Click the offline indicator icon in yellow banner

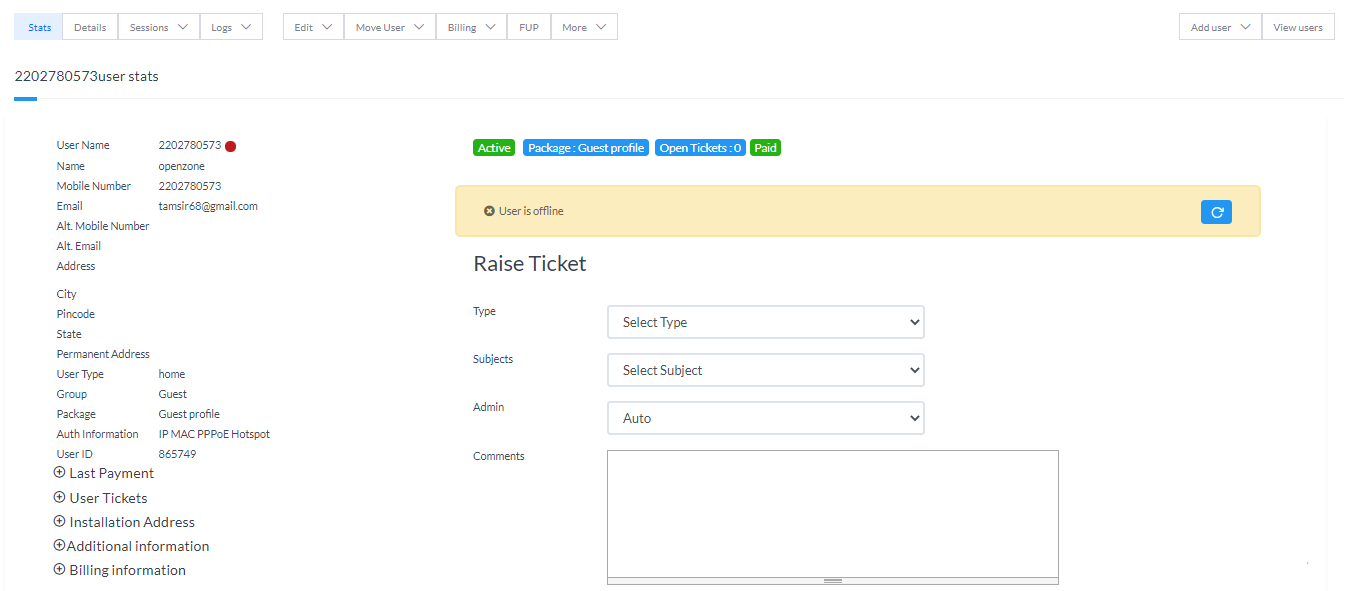coord(489,210)
